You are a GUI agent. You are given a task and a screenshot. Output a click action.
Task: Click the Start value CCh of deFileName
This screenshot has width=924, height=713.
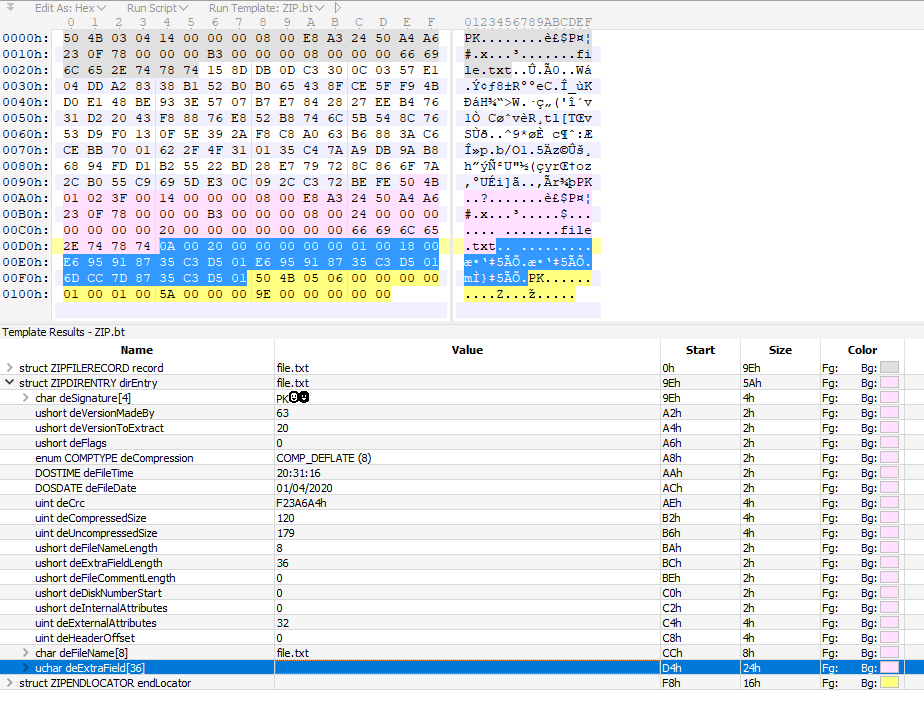(x=672, y=653)
